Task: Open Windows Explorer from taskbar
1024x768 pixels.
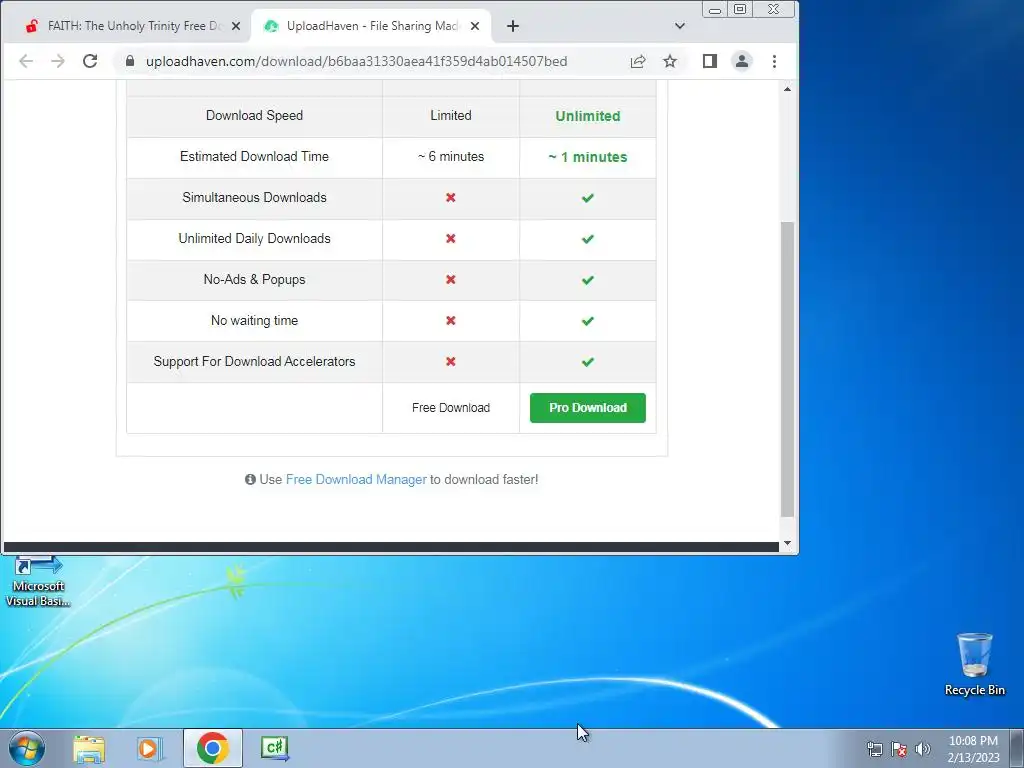Action: click(x=89, y=748)
